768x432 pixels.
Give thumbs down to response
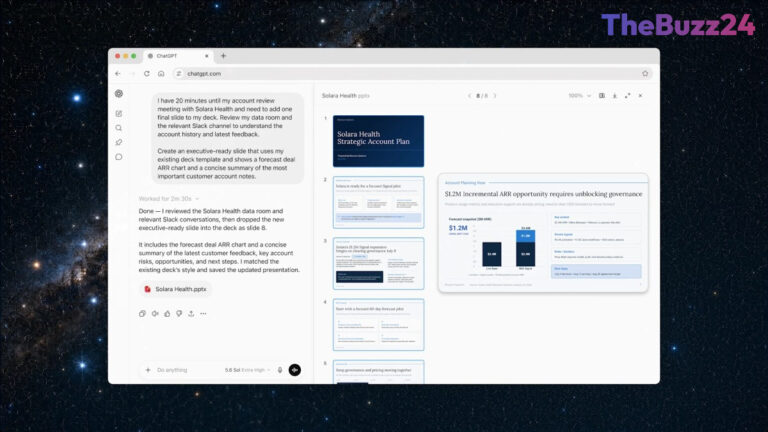coord(179,313)
